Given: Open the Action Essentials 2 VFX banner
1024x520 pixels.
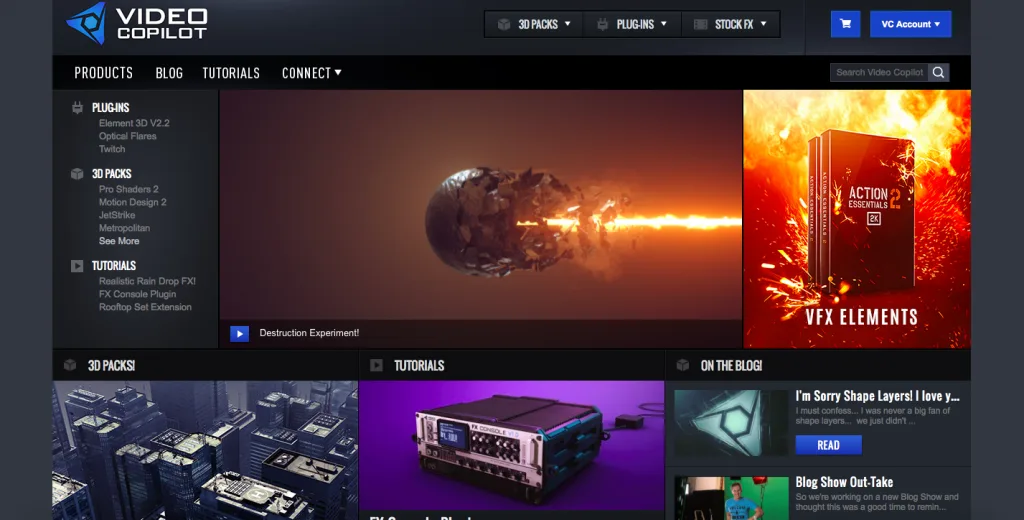Looking at the screenshot, I should click(x=857, y=219).
